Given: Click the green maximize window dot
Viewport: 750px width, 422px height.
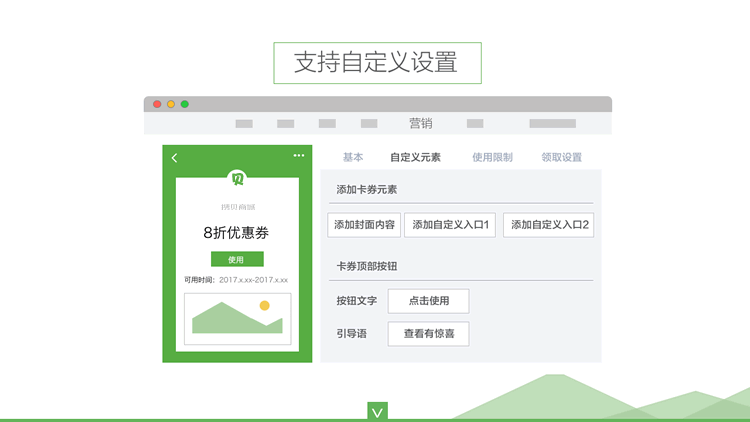Looking at the screenshot, I should tap(185, 104).
